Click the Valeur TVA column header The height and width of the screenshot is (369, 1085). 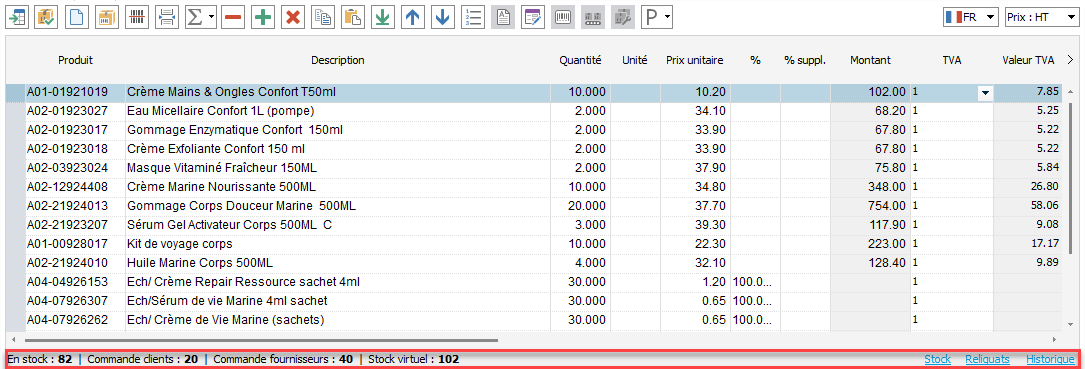[x=1028, y=60]
